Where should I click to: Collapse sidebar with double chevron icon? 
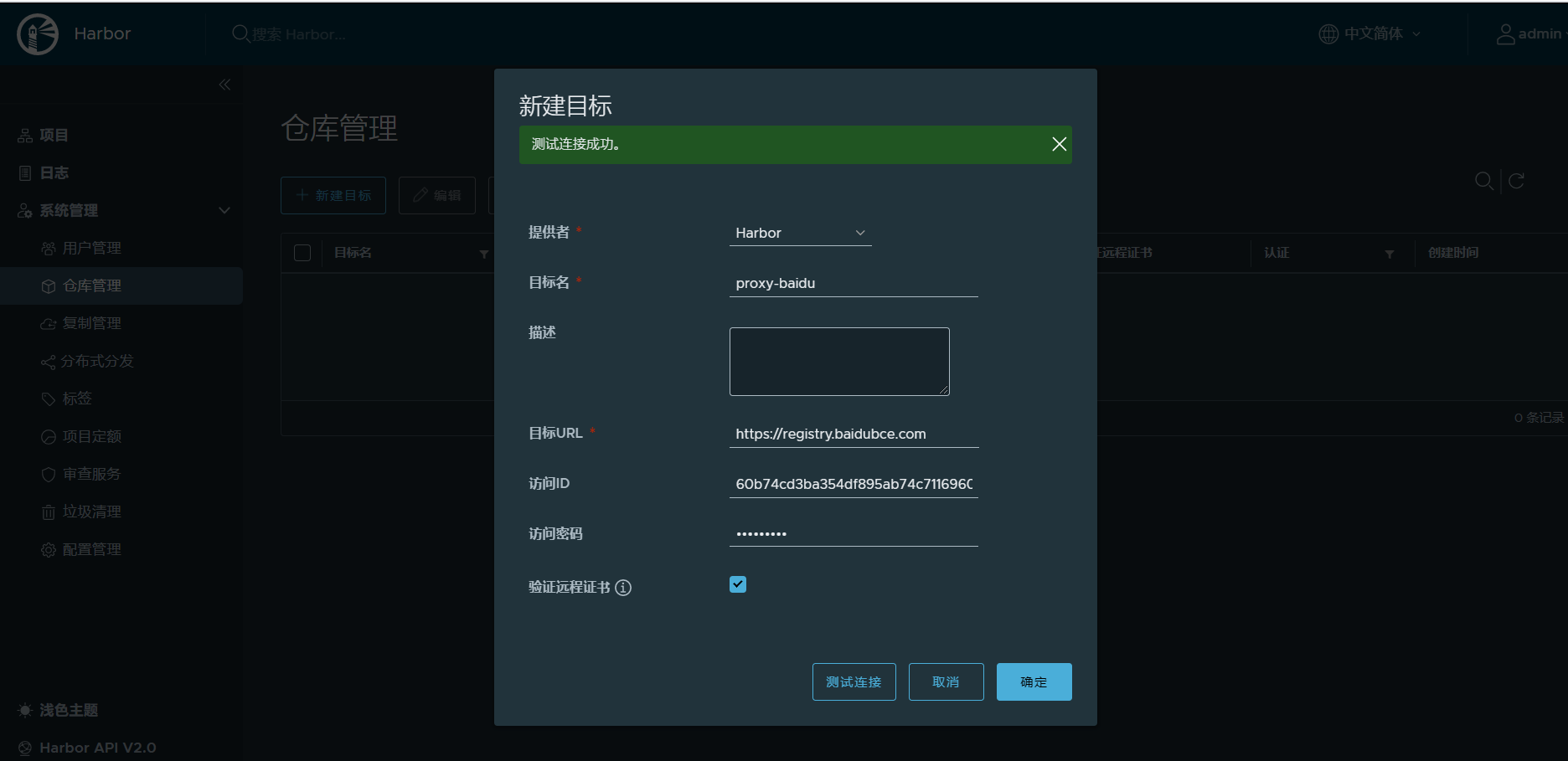click(224, 85)
